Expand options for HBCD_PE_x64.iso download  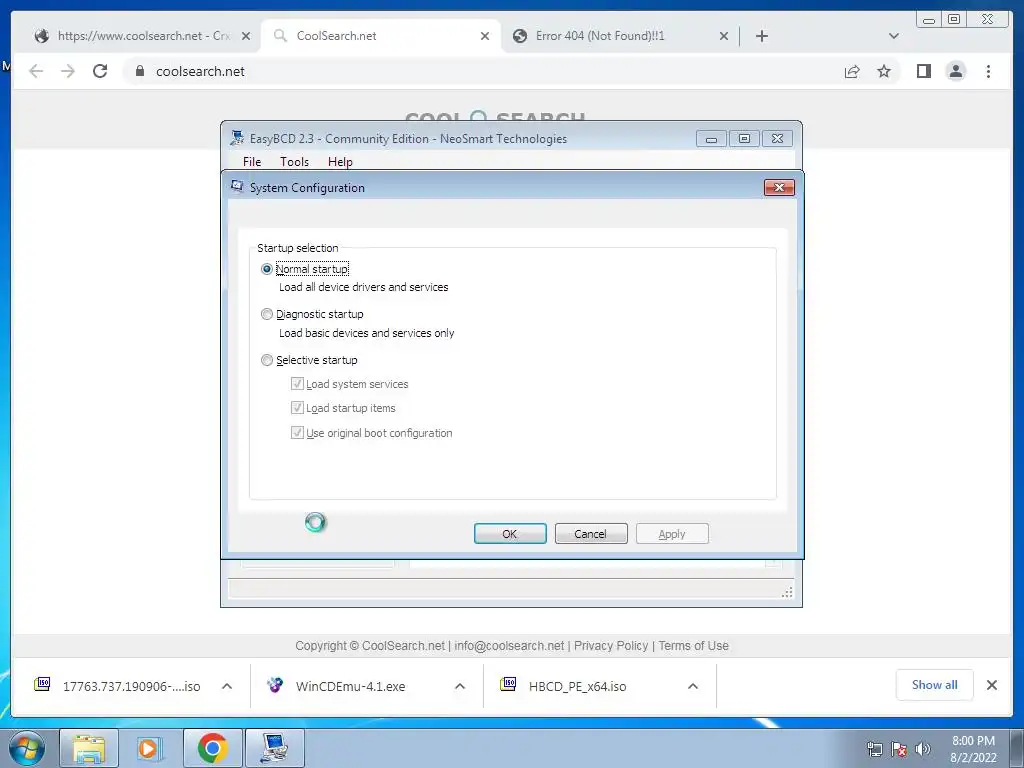693,686
